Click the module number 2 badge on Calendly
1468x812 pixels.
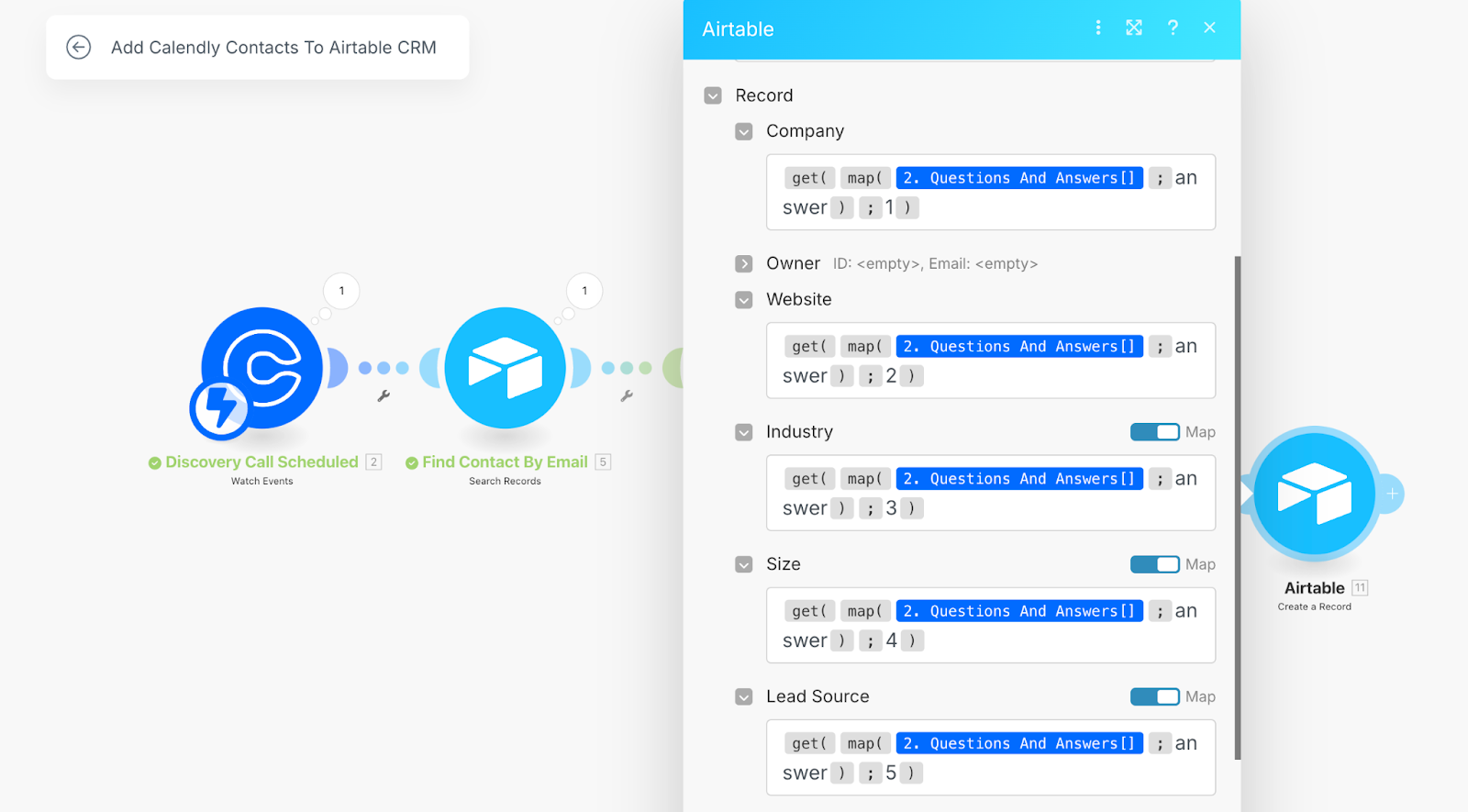pyautogui.click(x=373, y=462)
